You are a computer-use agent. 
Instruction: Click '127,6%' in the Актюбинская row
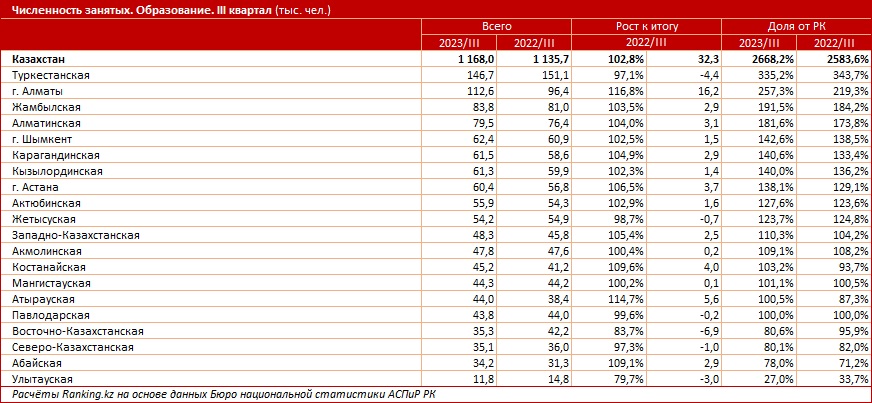point(777,204)
